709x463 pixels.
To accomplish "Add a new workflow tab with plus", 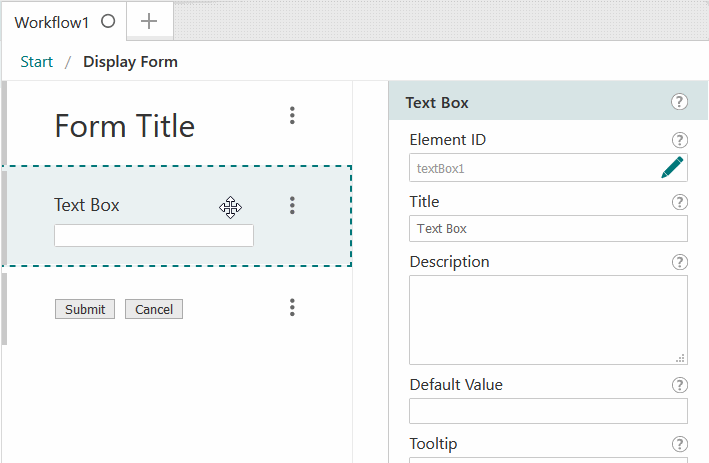I will [149, 21].
